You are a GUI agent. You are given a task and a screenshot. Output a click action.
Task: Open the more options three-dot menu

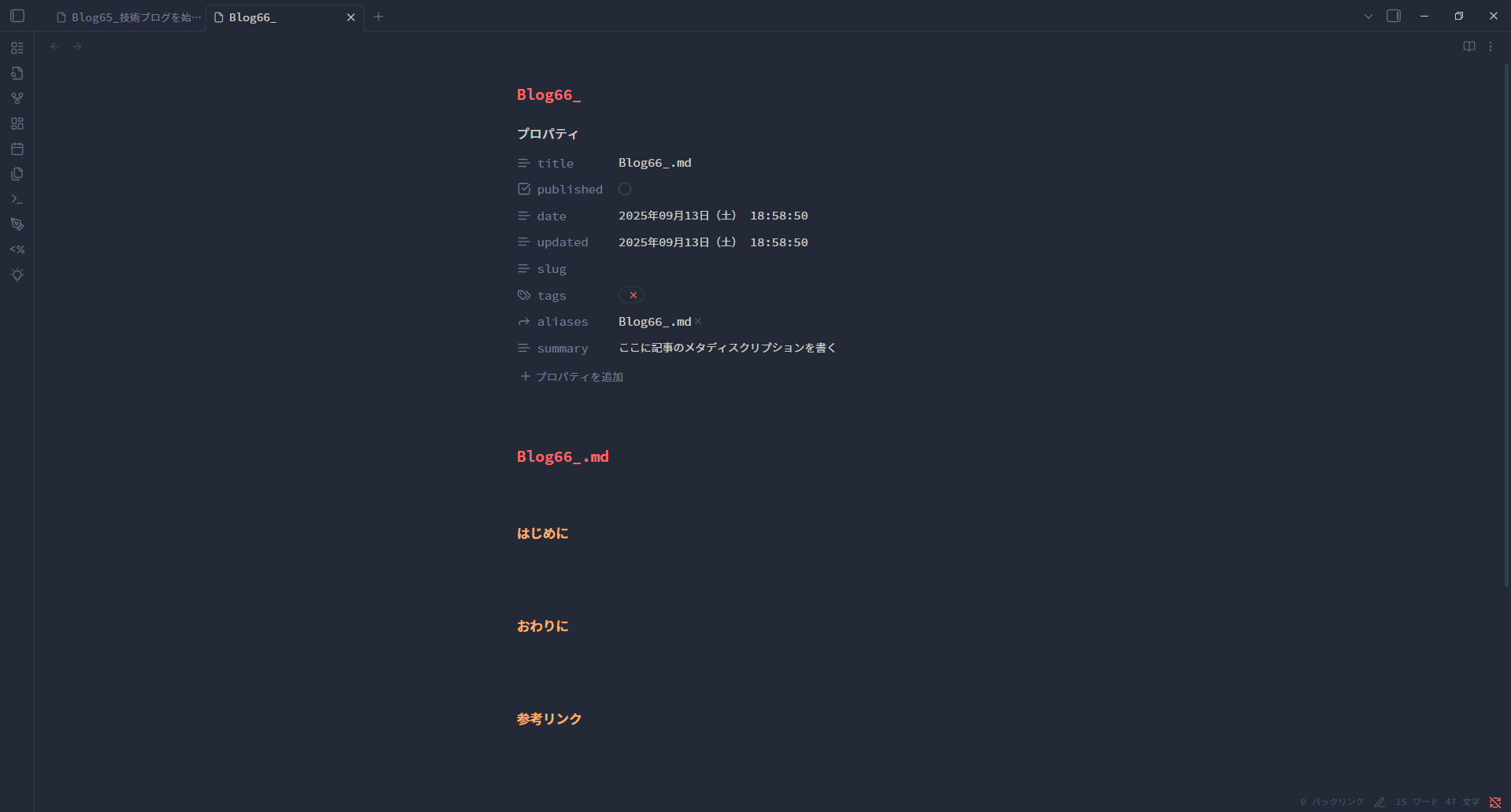click(x=1491, y=46)
